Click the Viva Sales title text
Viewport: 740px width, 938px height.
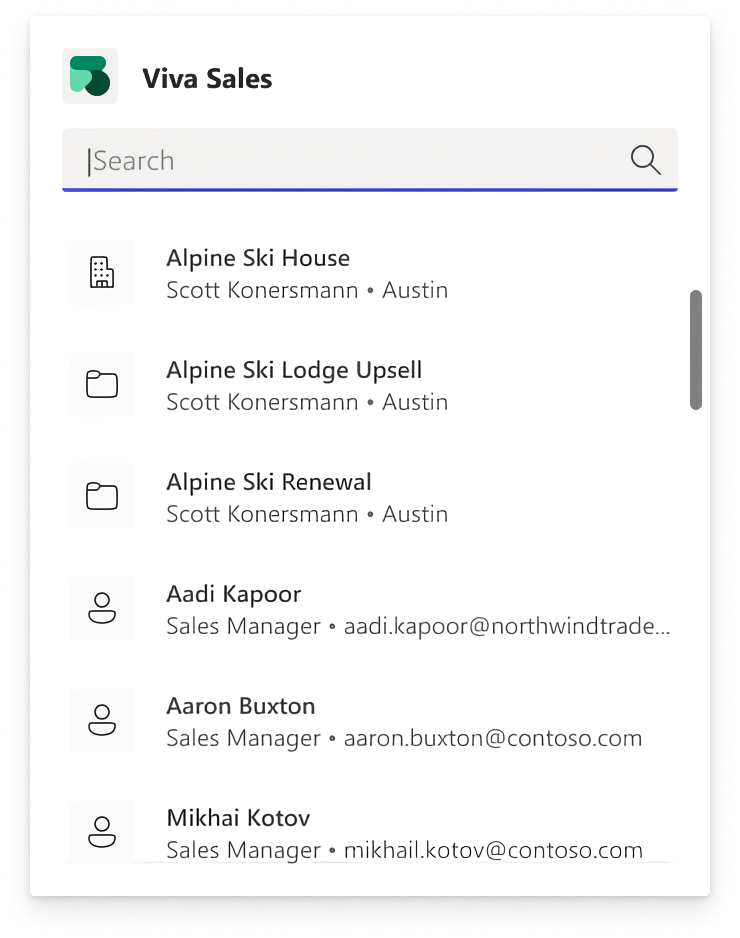207,78
